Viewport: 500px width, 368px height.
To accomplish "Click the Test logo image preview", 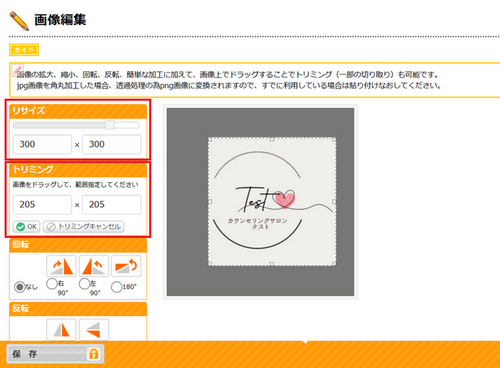I will [272, 202].
